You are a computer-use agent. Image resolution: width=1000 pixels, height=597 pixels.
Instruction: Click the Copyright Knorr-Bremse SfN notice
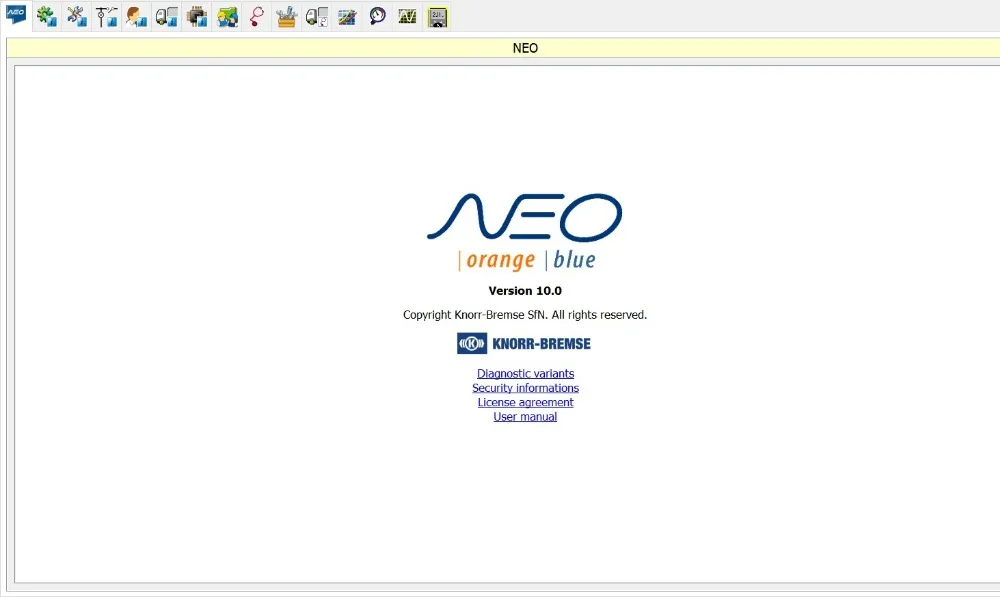coord(525,314)
